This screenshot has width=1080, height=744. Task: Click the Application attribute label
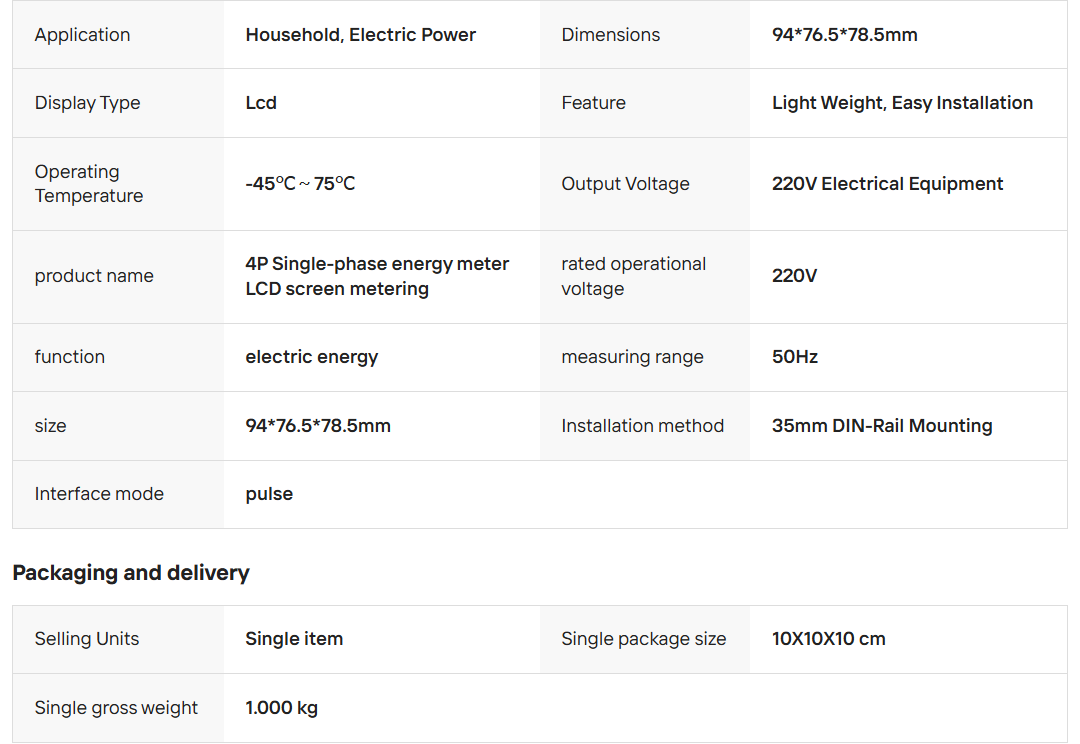(x=82, y=35)
